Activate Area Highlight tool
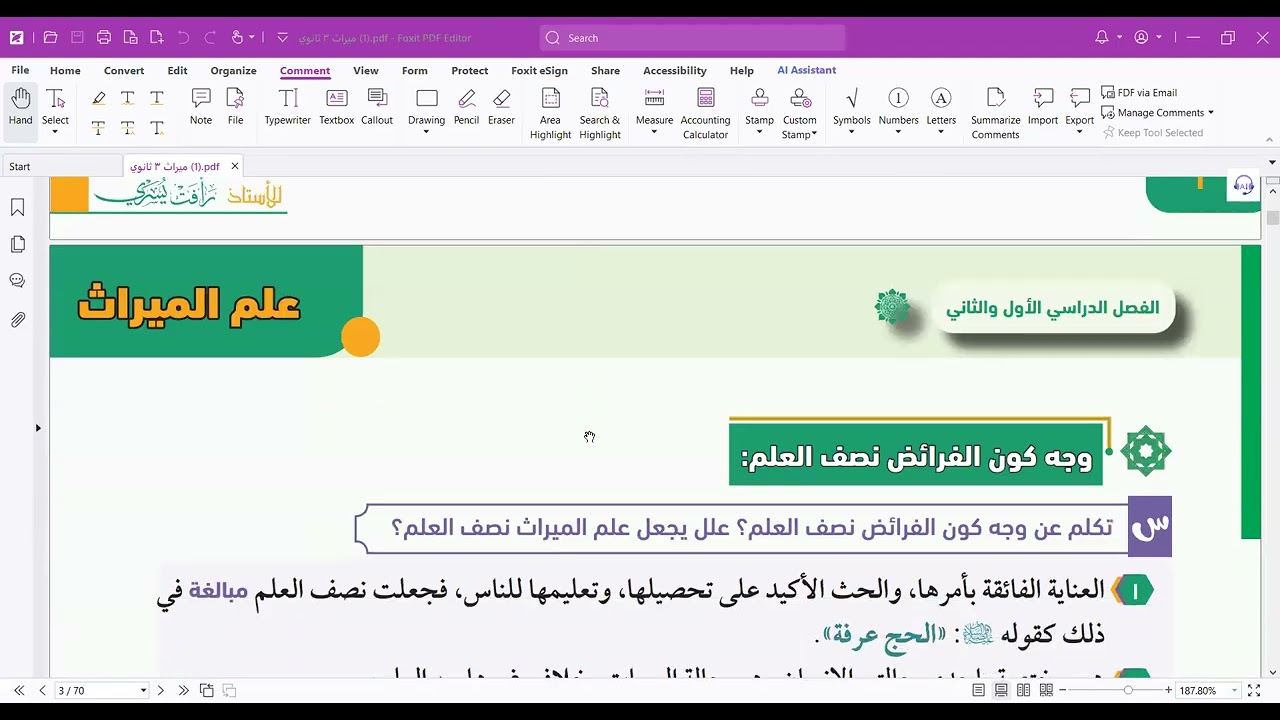This screenshot has height=720, width=1280. (x=550, y=113)
